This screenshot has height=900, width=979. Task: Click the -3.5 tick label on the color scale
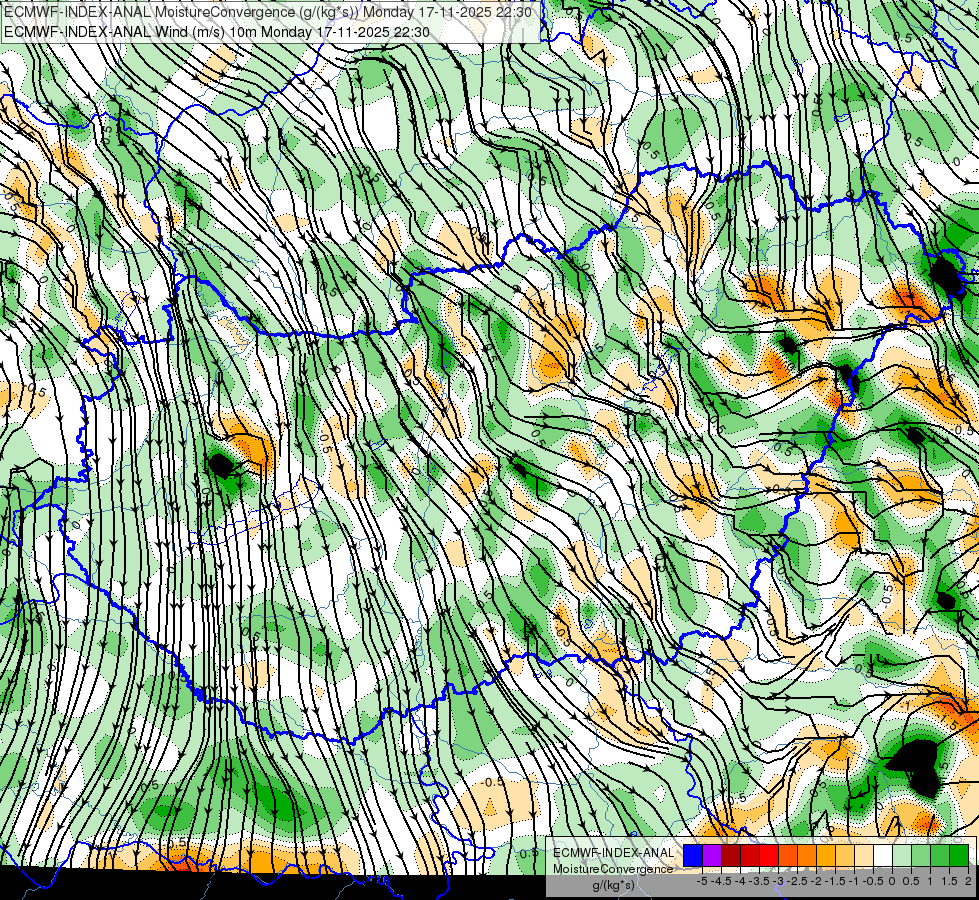[759, 881]
